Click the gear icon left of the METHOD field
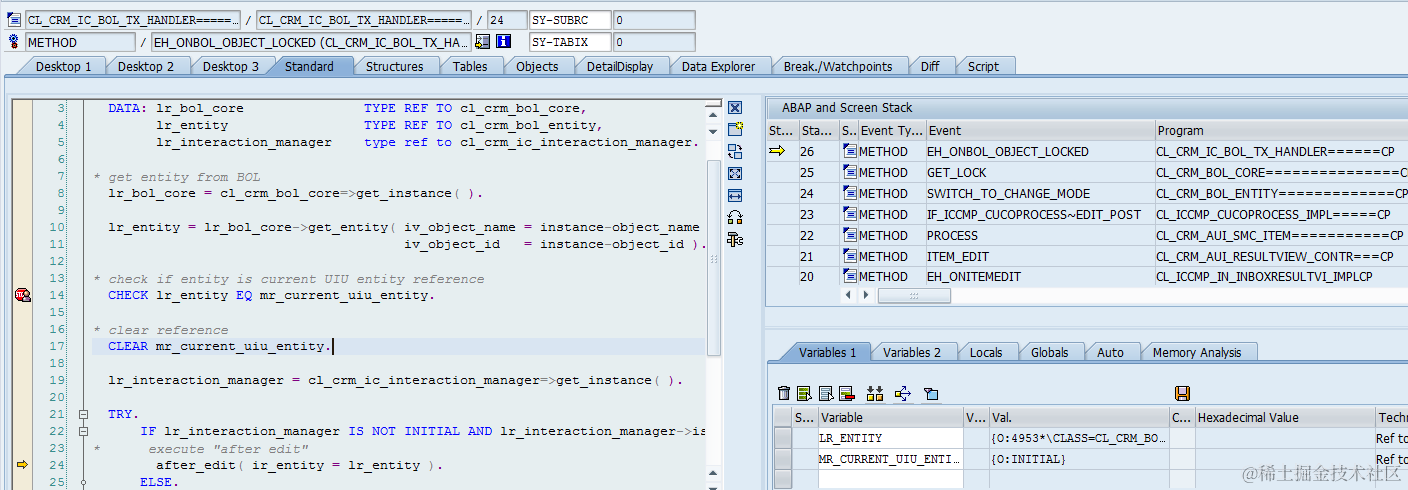The width and height of the screenshot is (1408, 490). coord(14,42)
